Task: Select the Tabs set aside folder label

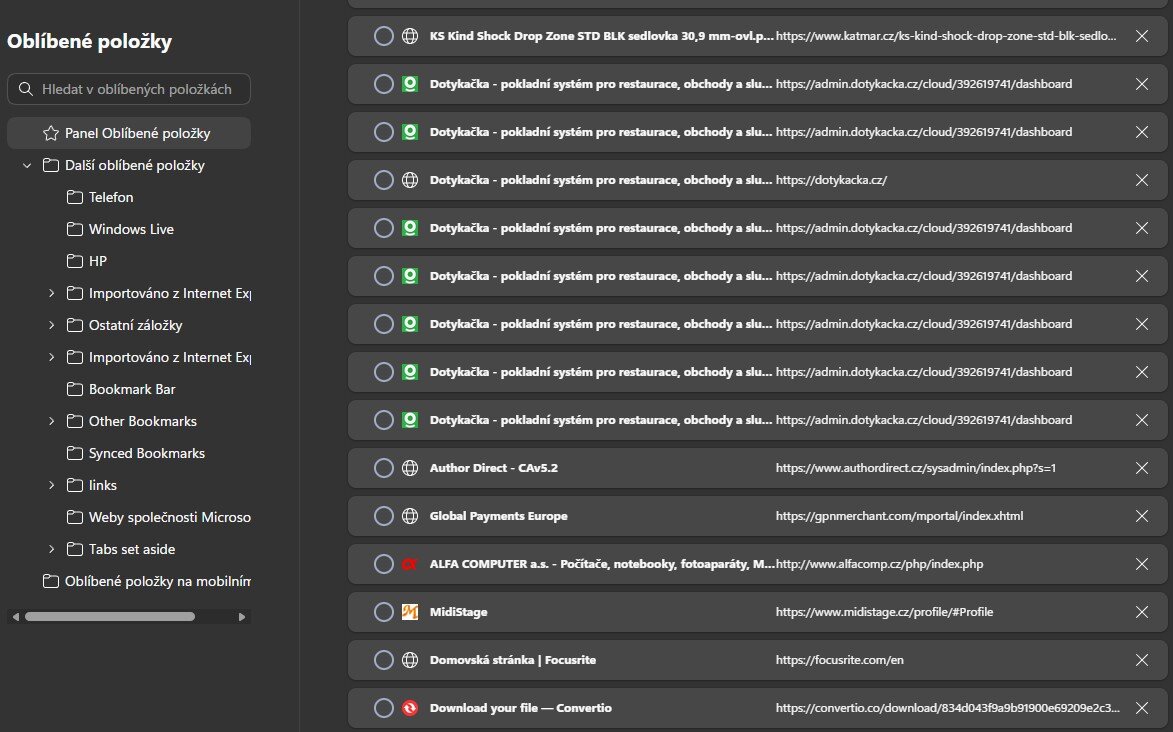Action: (132, 549)
